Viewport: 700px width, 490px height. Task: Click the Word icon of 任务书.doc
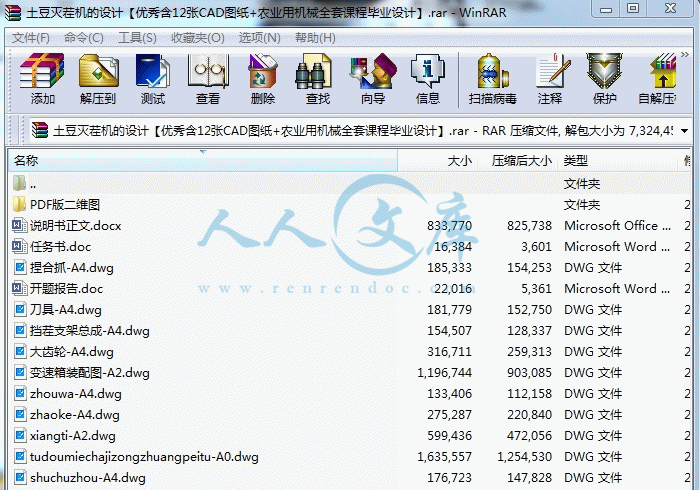click(x=19, y=246)
